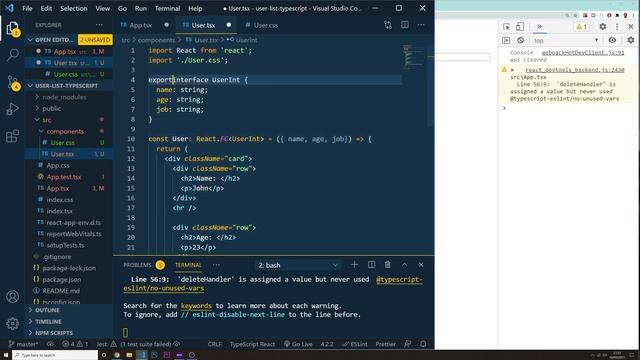Open the Selection menu
Viewport: 640px width, 360px height.
tap(74, 8)
